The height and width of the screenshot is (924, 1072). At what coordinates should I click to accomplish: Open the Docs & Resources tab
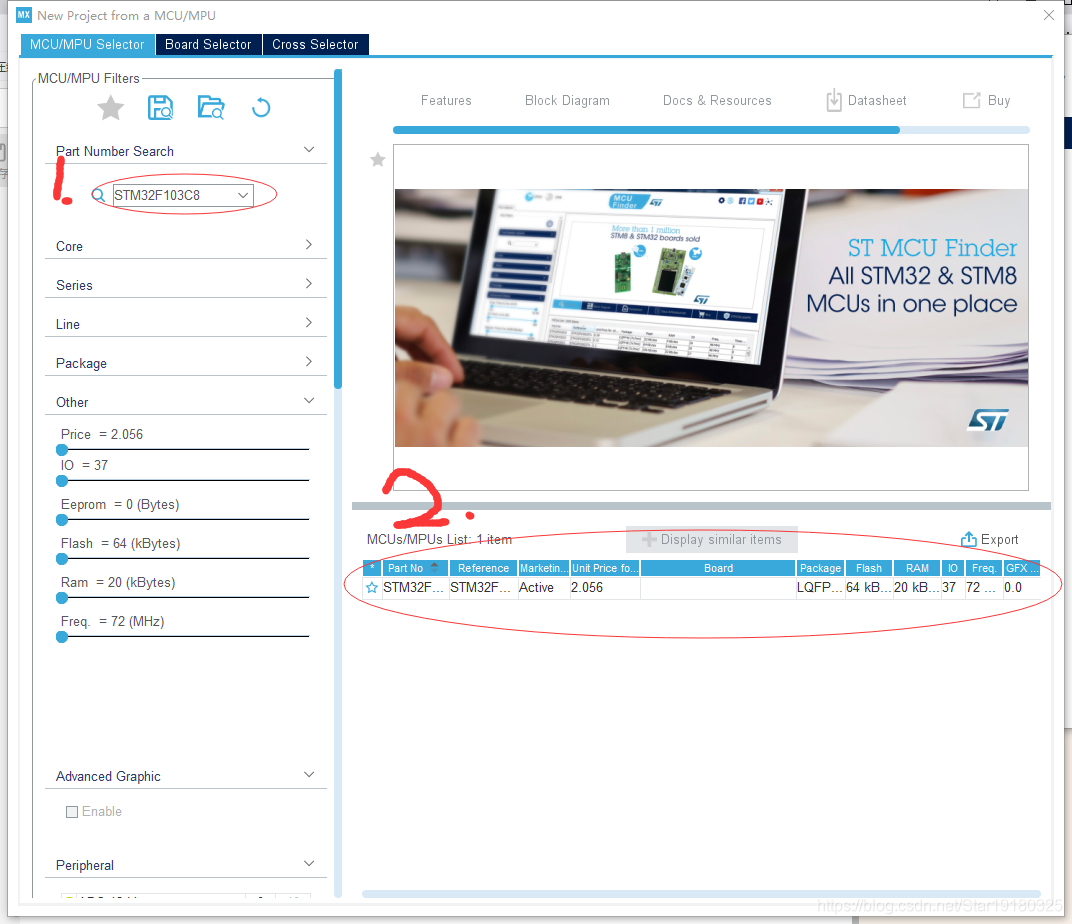[x=717, y=100]
